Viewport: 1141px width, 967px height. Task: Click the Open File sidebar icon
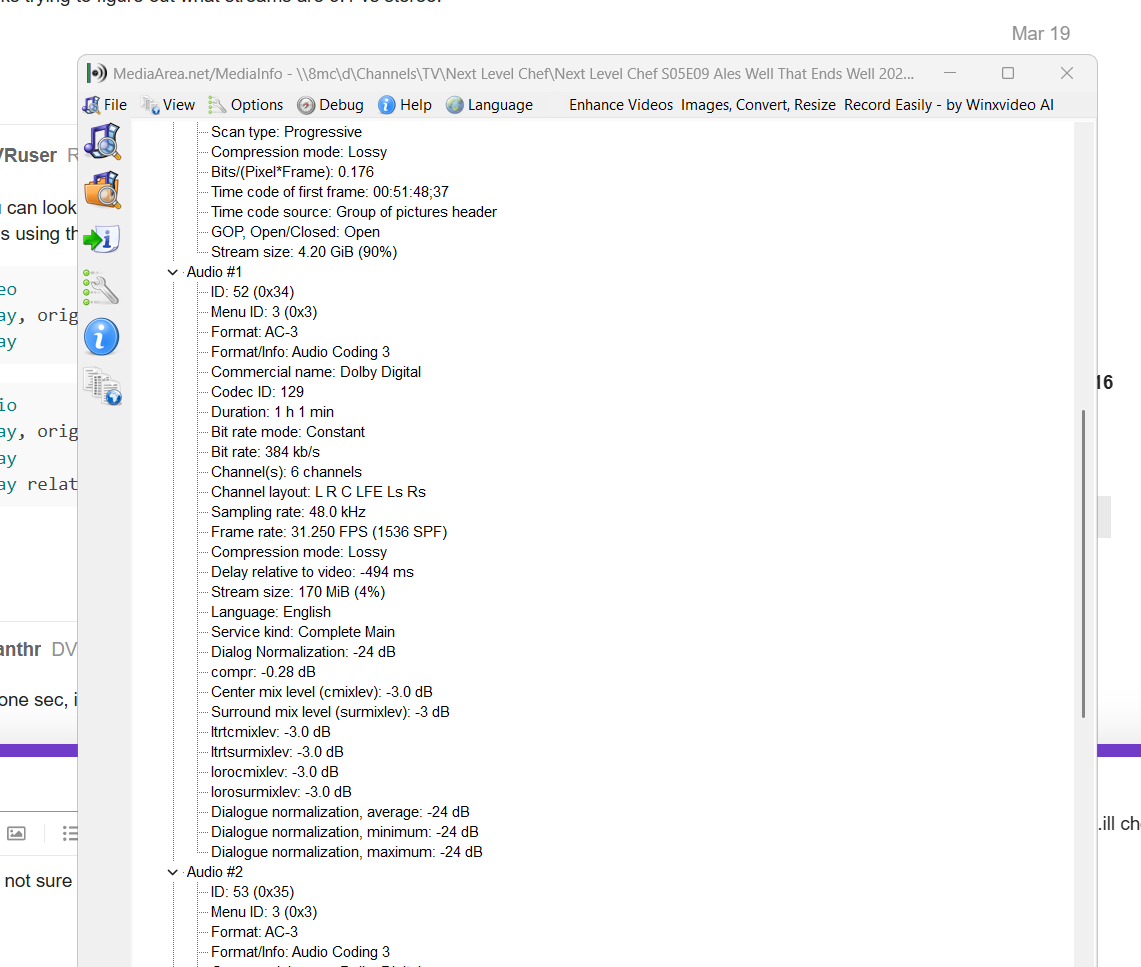[x=102, y=142]
